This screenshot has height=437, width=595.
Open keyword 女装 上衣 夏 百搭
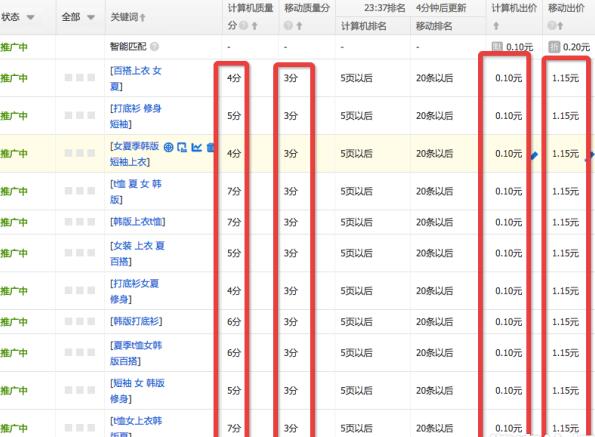pos(137,253)
